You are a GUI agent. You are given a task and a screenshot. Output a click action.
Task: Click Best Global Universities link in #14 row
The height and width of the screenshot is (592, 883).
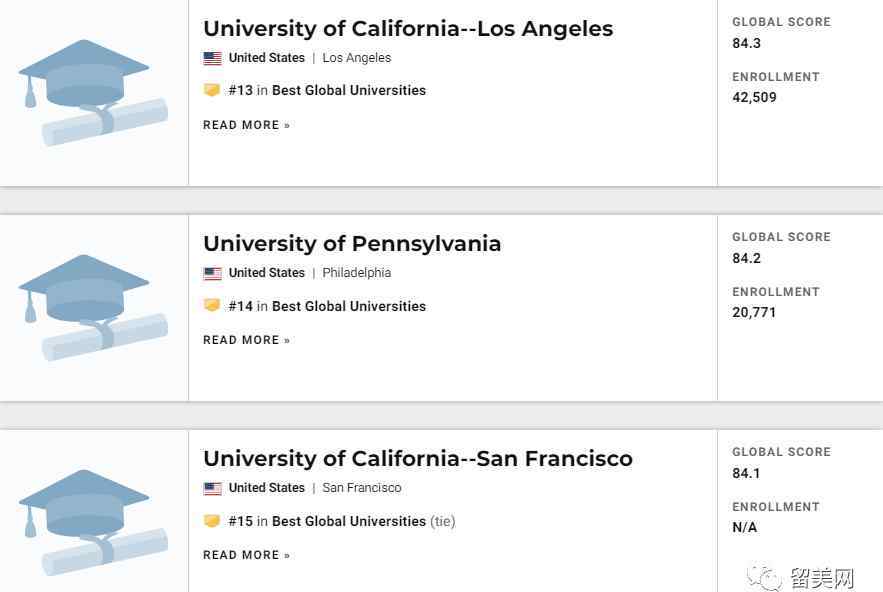click(x=349, y=306)
